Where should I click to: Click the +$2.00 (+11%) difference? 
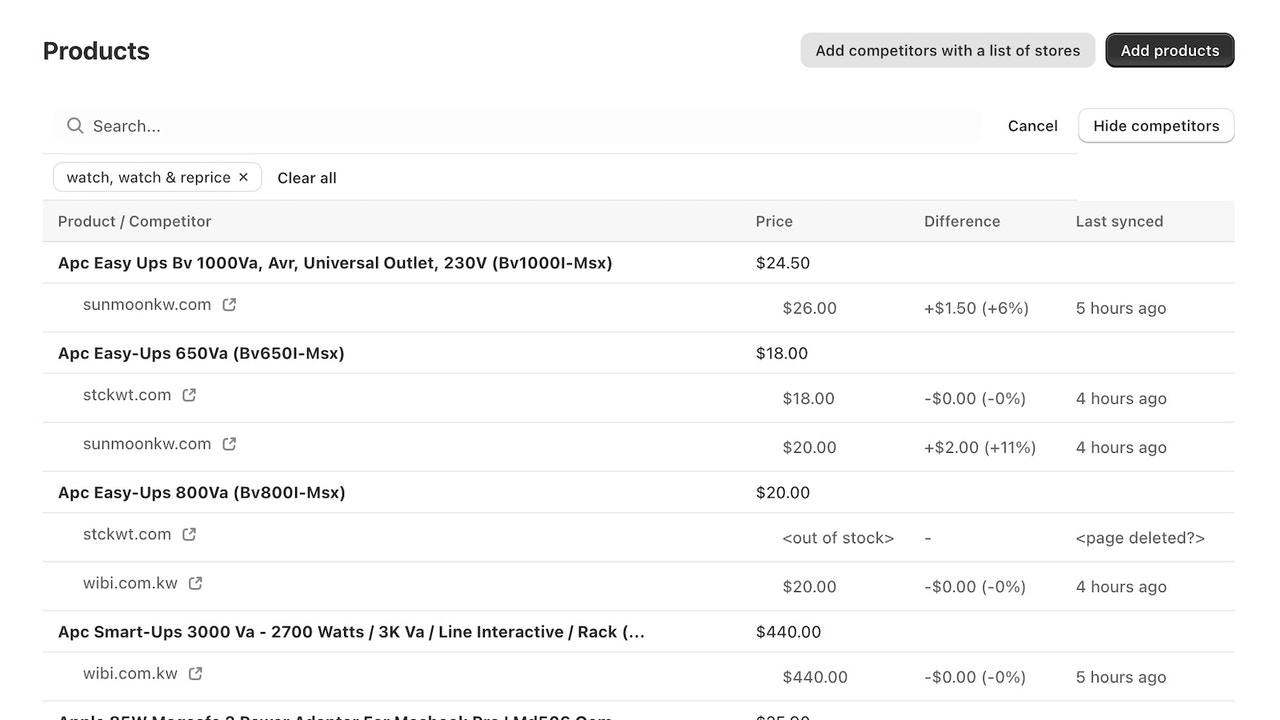[x=980, y=447]
